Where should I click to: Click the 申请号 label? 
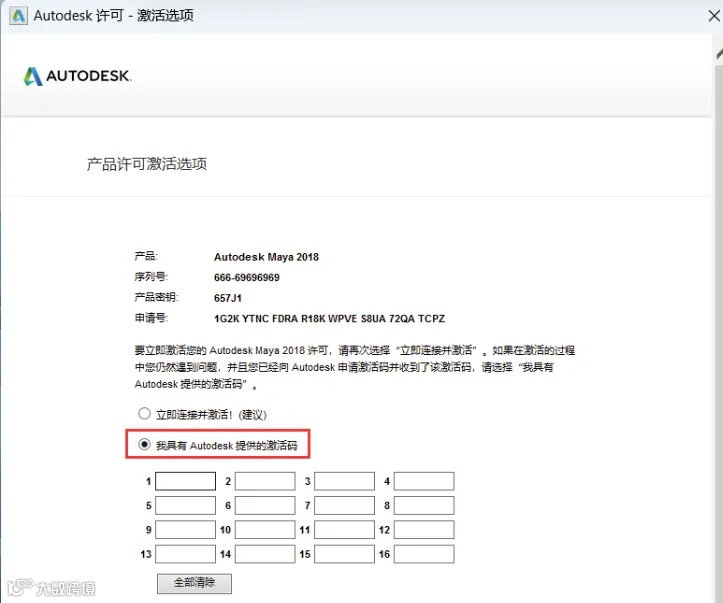151,318
